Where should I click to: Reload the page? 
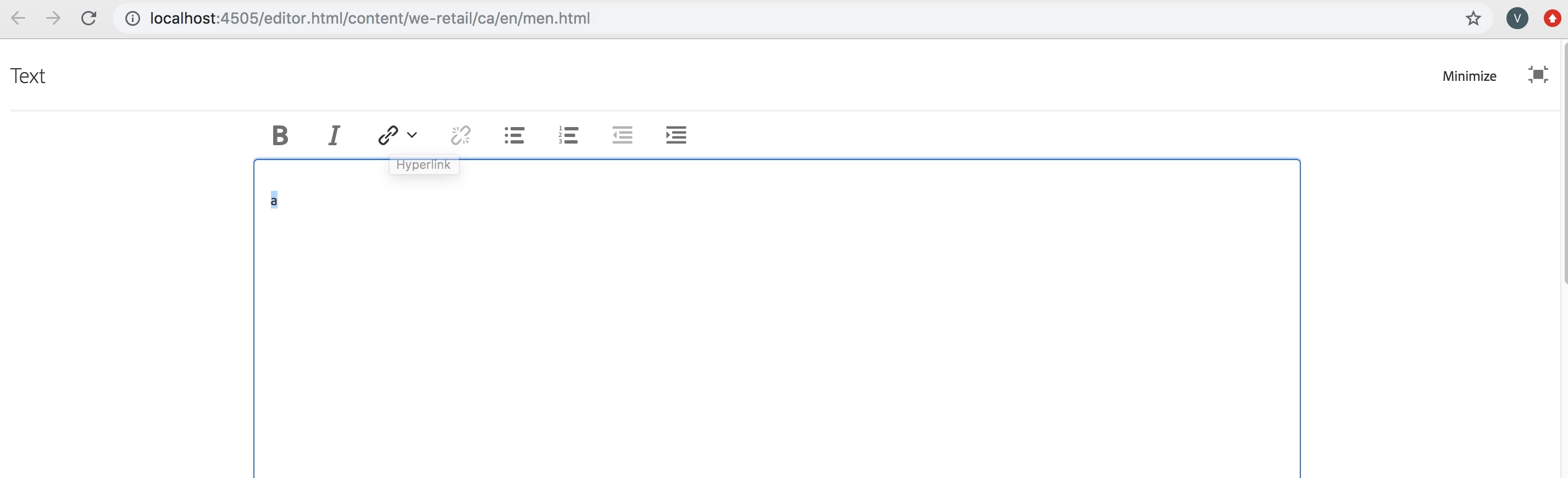[x=89, y=18]
